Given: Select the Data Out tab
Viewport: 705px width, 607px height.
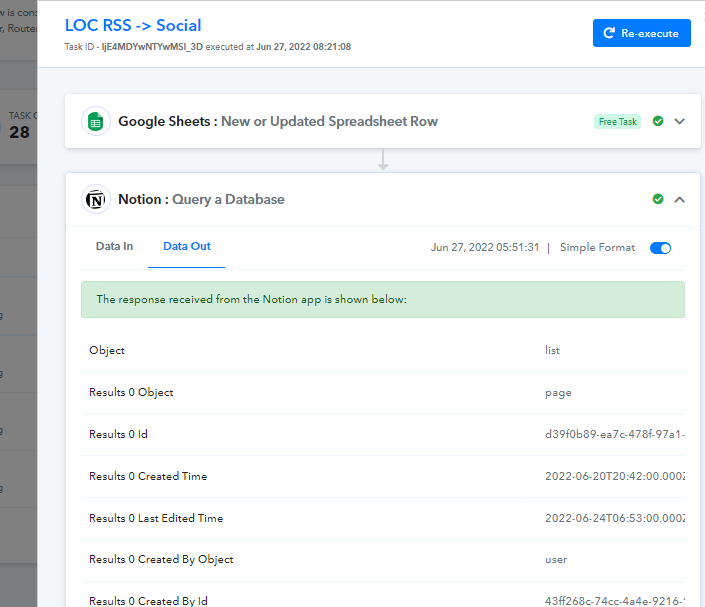Looking at the screenshot, I should [187, 246].
